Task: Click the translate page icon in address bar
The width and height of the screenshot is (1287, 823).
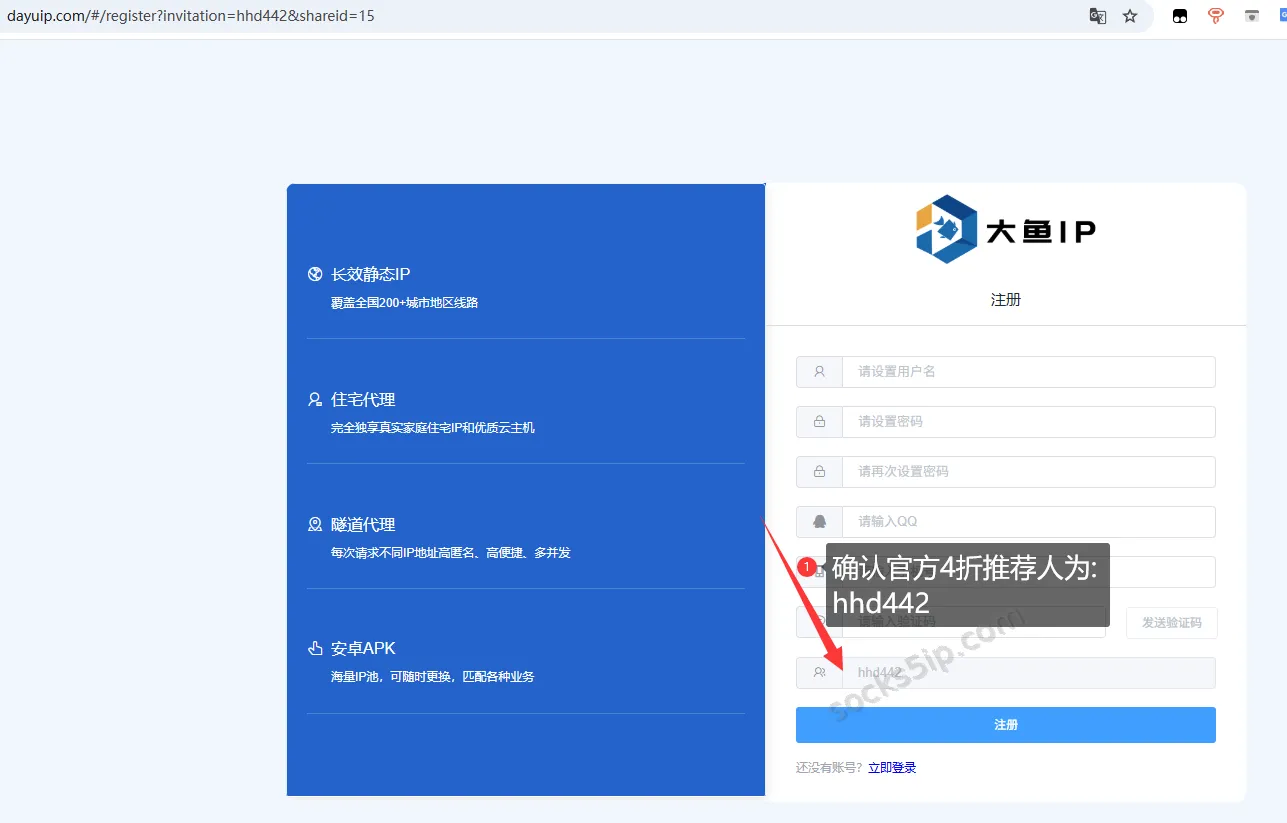Action: pos(1098,16)
